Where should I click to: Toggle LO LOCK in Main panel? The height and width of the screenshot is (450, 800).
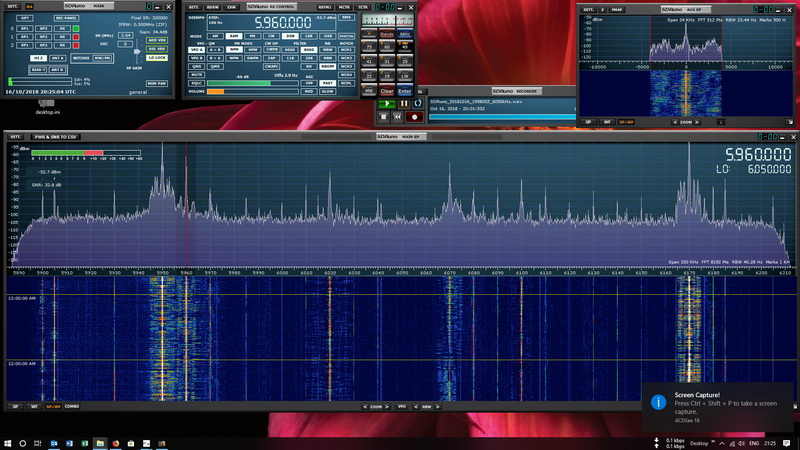coord(157,58)
